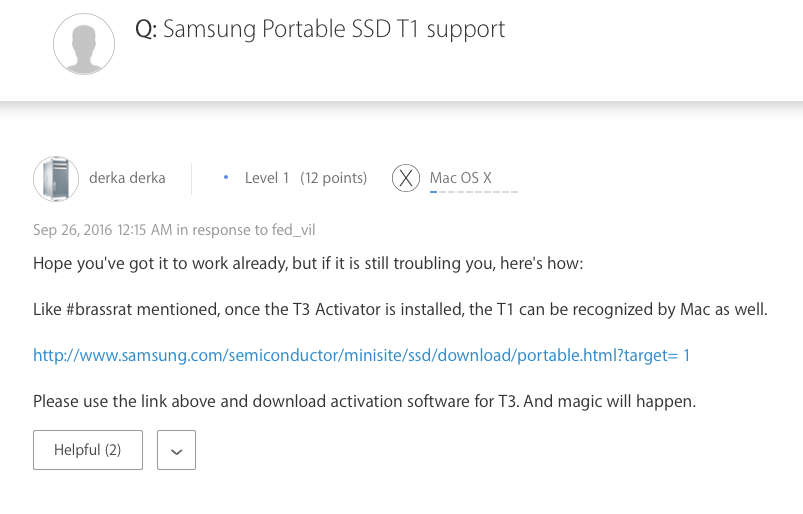This screenshot has width=803, height=514.
Task: Click derka derka's Mac Pro avatar
Action: 56,179
